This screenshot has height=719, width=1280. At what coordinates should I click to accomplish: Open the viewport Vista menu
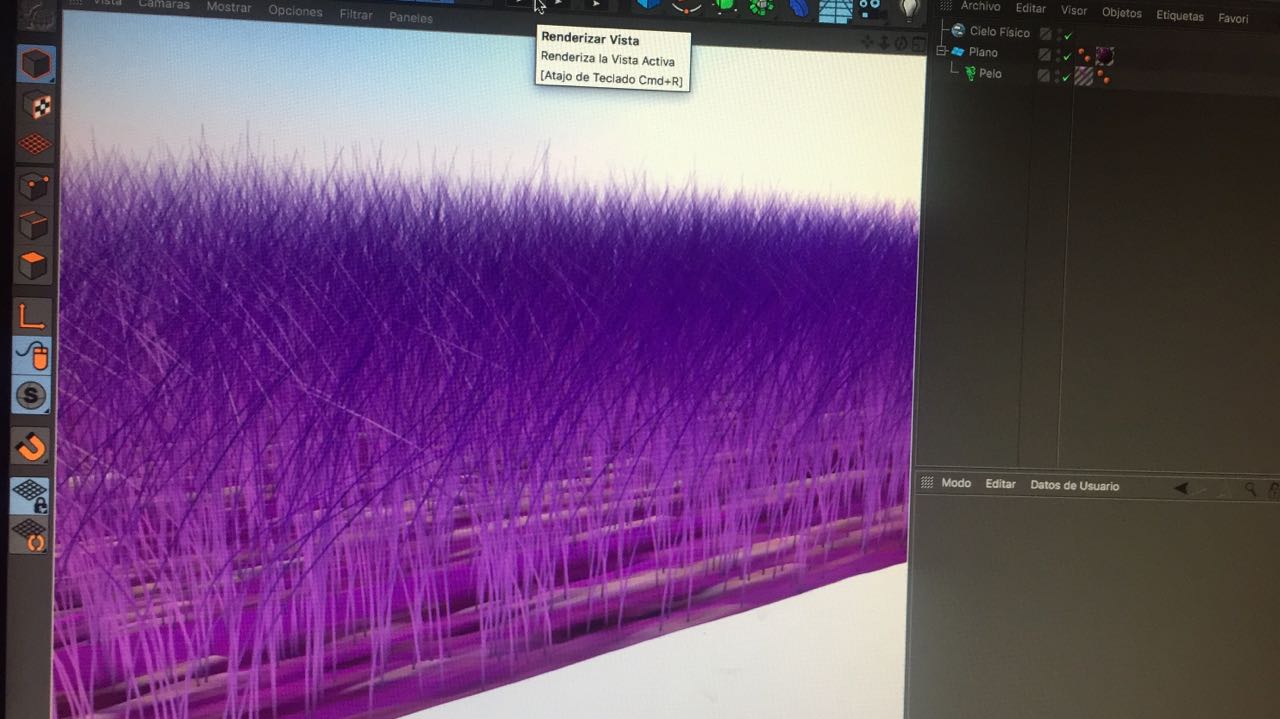(107, 3)
